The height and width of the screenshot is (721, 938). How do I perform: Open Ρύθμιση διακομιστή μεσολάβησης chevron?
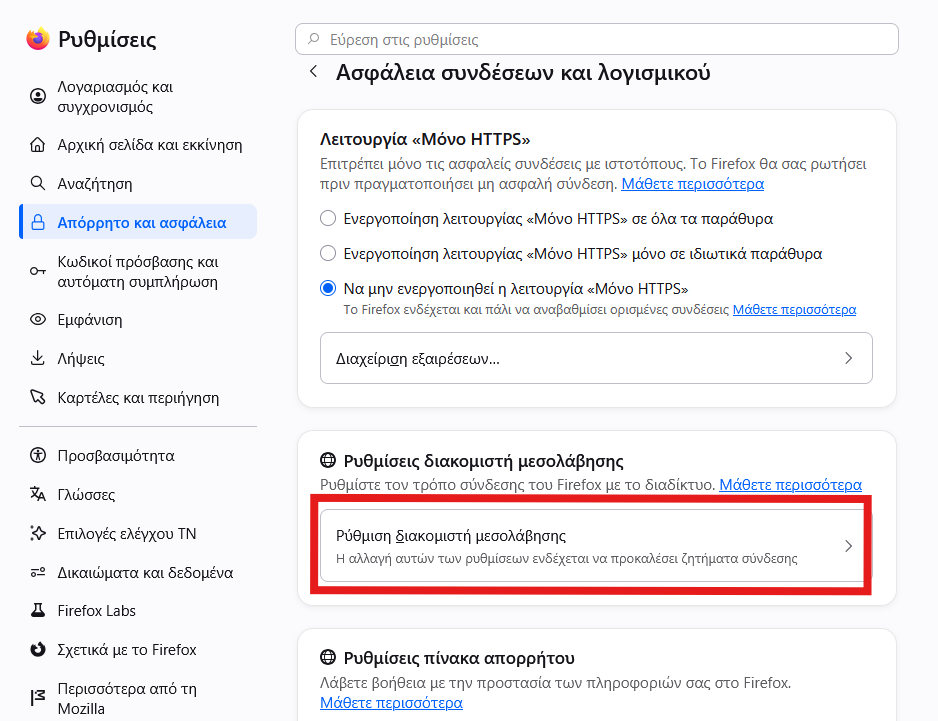848,546
